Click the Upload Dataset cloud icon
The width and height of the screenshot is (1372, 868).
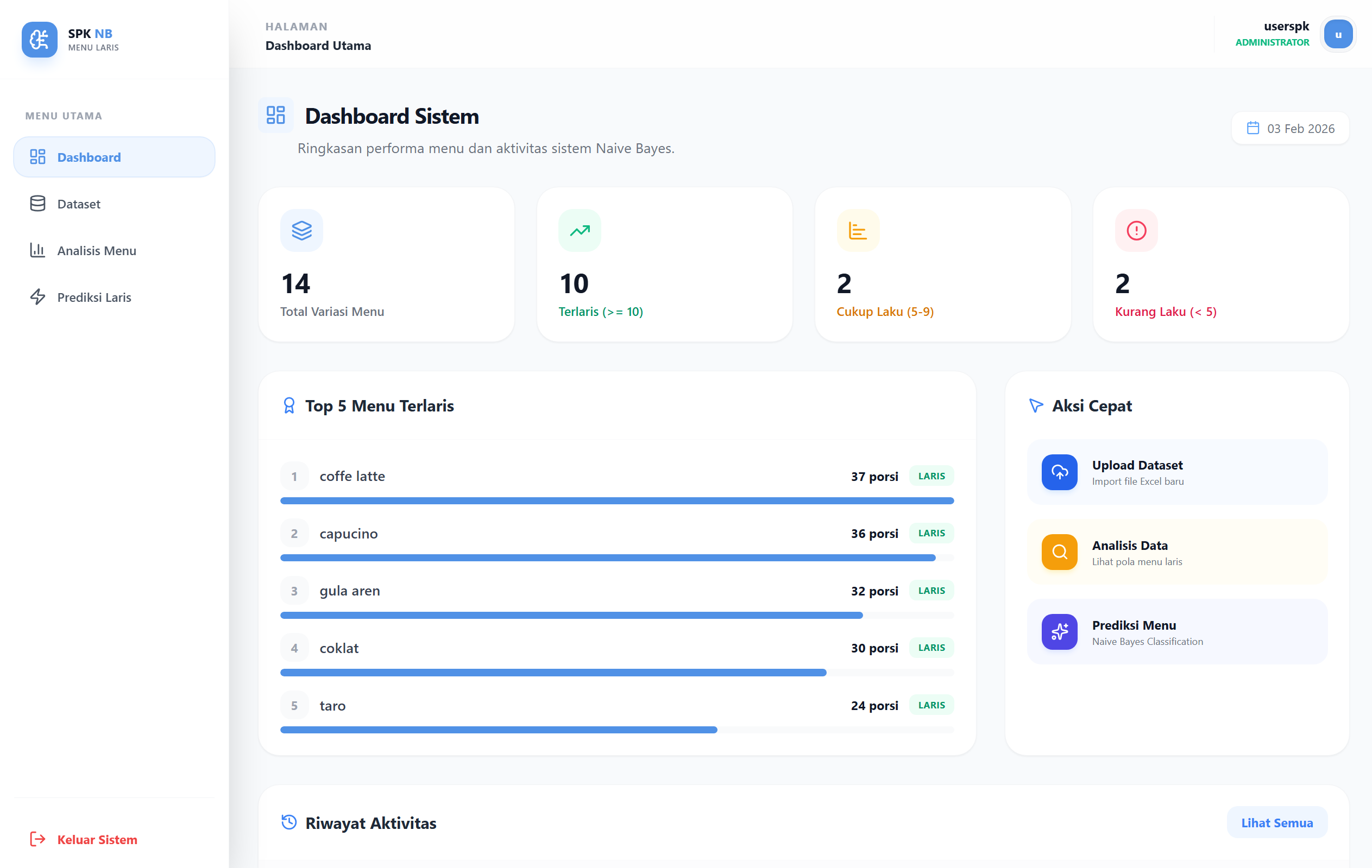1059,472
